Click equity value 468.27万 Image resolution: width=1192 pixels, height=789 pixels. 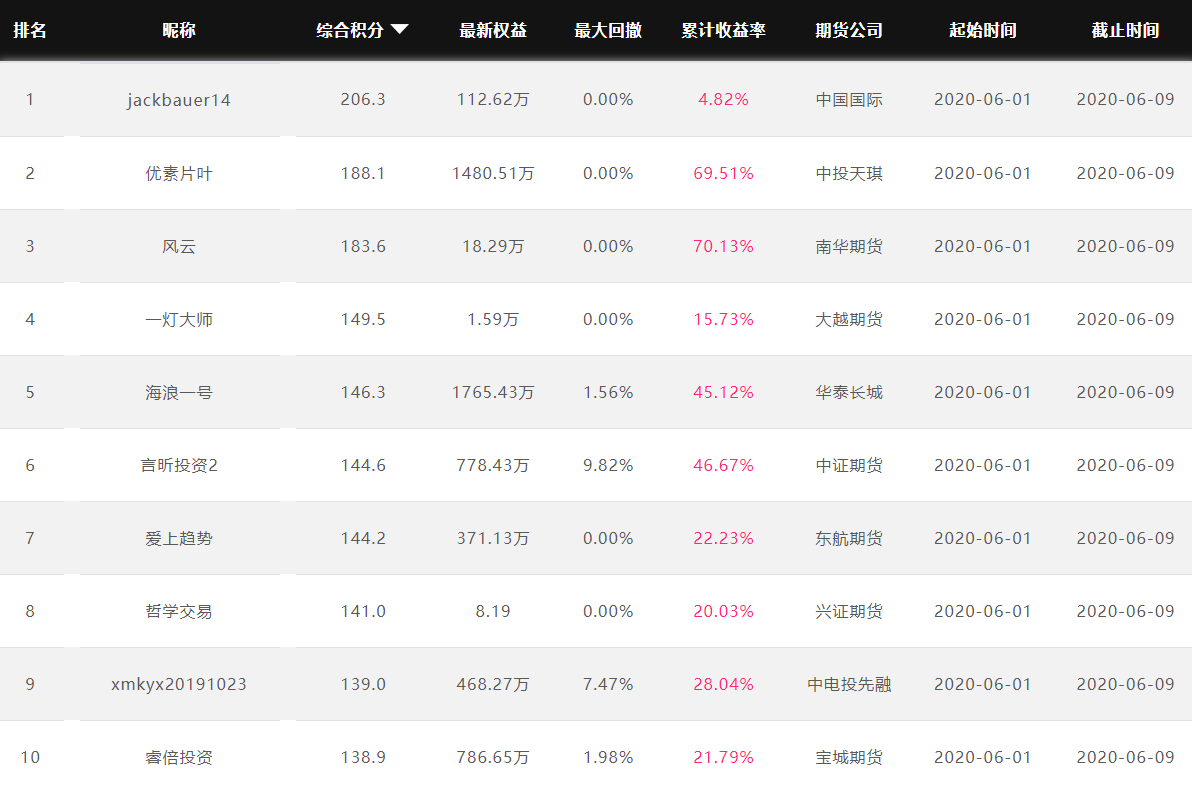pyautogui.click(x=493, y=684)
